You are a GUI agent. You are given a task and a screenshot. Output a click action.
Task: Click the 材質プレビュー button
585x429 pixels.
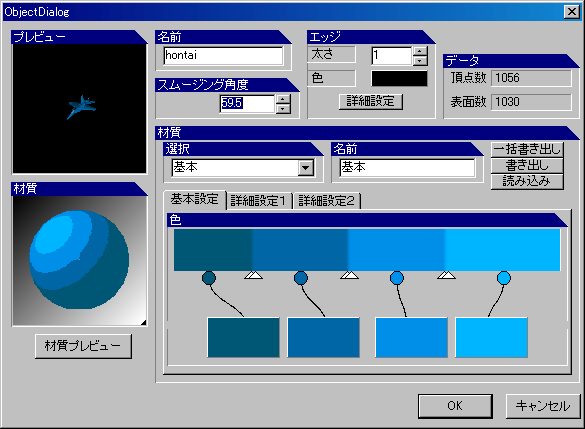pos(83,346)
